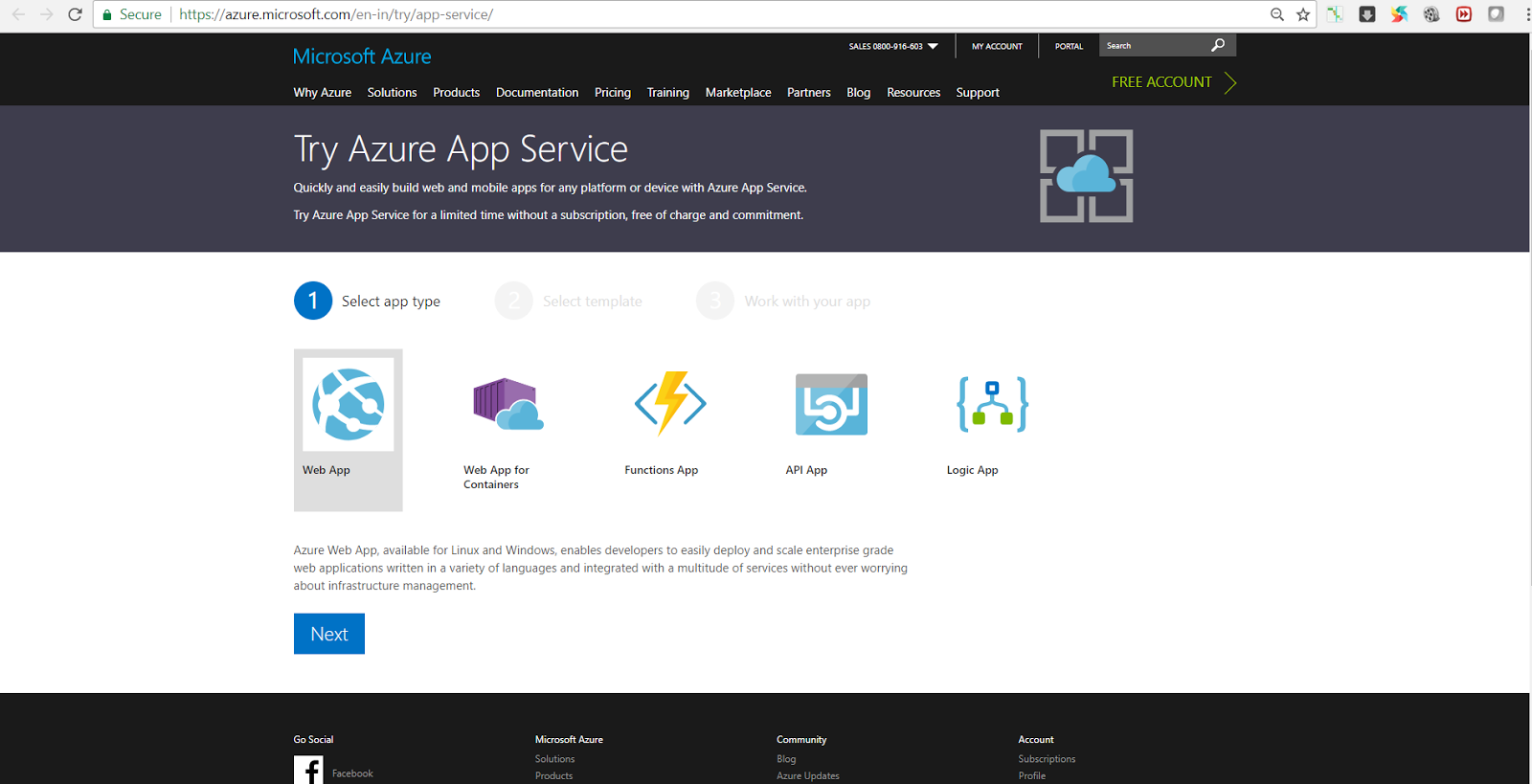This screenshot has height=784, width=1532.
Task: Open Subscriptions link under Account footer
Action: pos(1047,759)
